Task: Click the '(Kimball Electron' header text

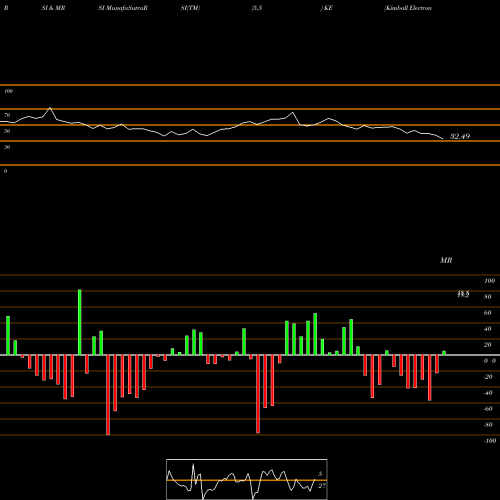Action: point(408,8)
